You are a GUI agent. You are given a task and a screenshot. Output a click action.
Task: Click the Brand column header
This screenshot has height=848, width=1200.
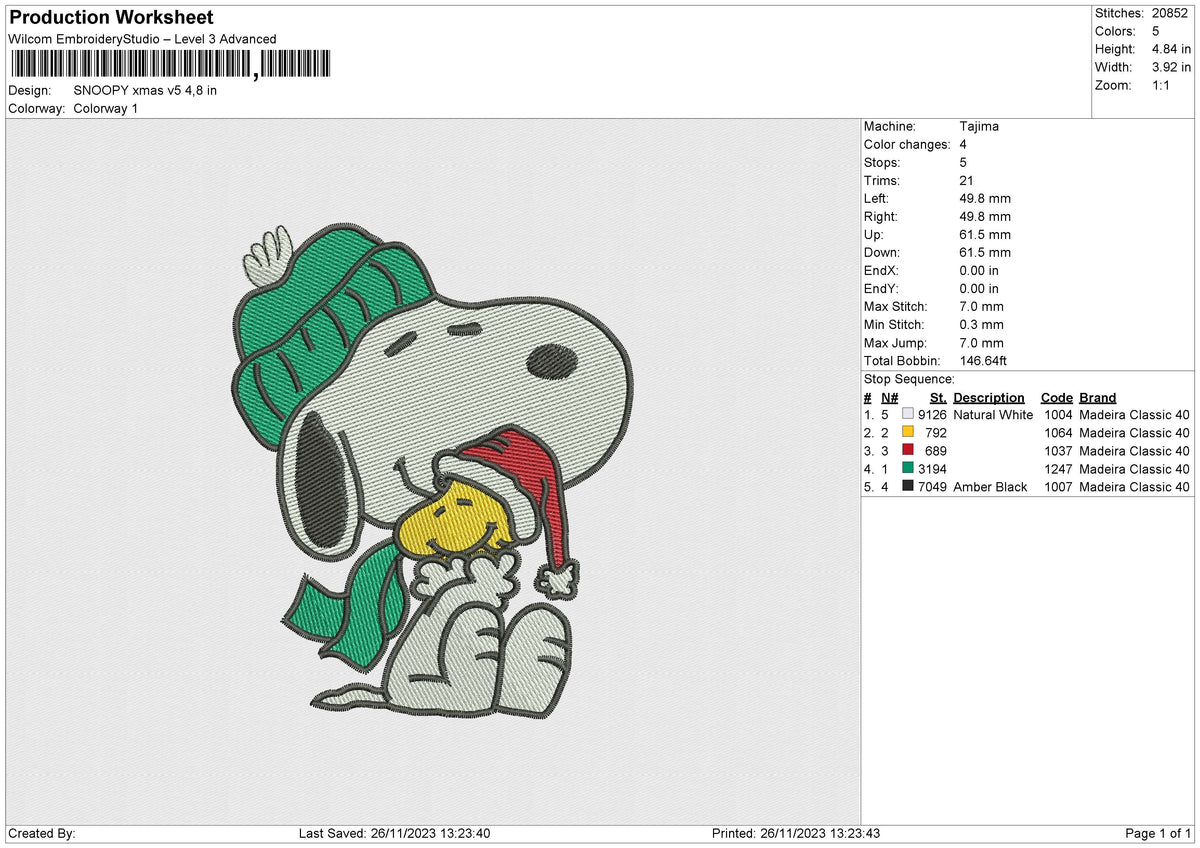tap(1098, 397)
